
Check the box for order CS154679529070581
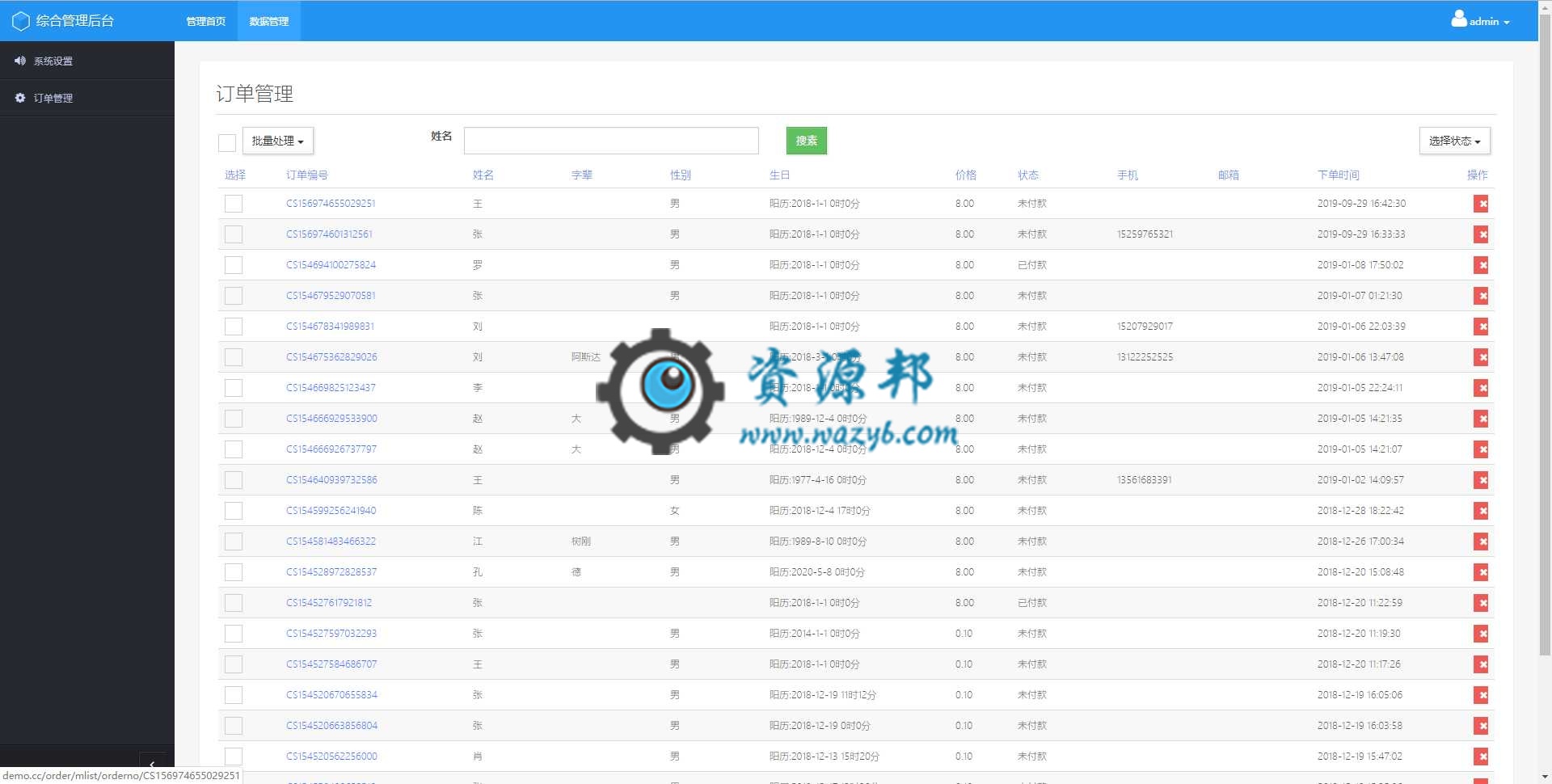234,296
